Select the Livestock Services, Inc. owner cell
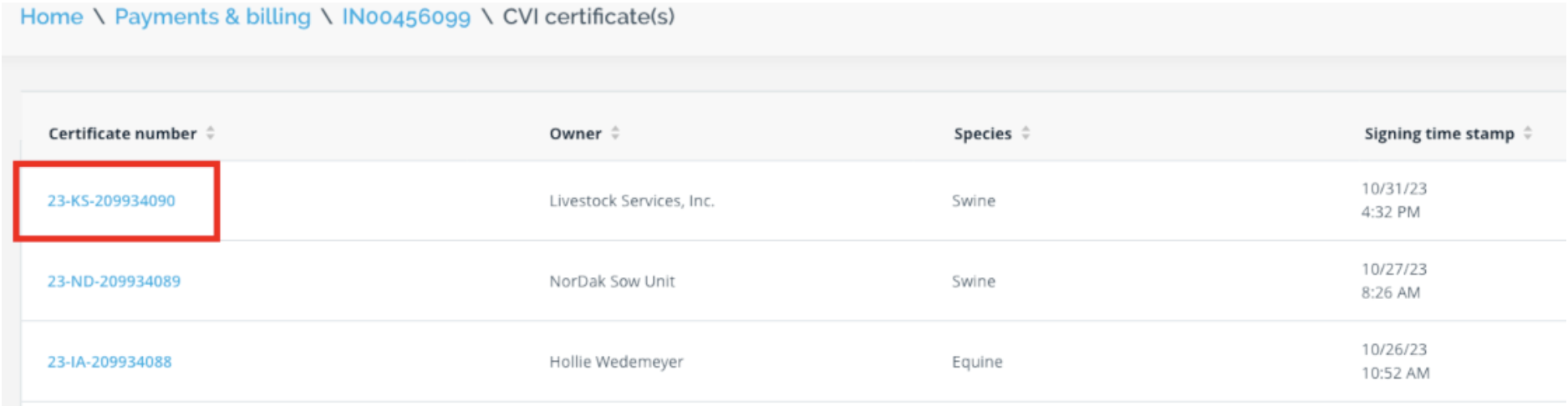This screenshot has height=406, width=1568. point(632,200)
